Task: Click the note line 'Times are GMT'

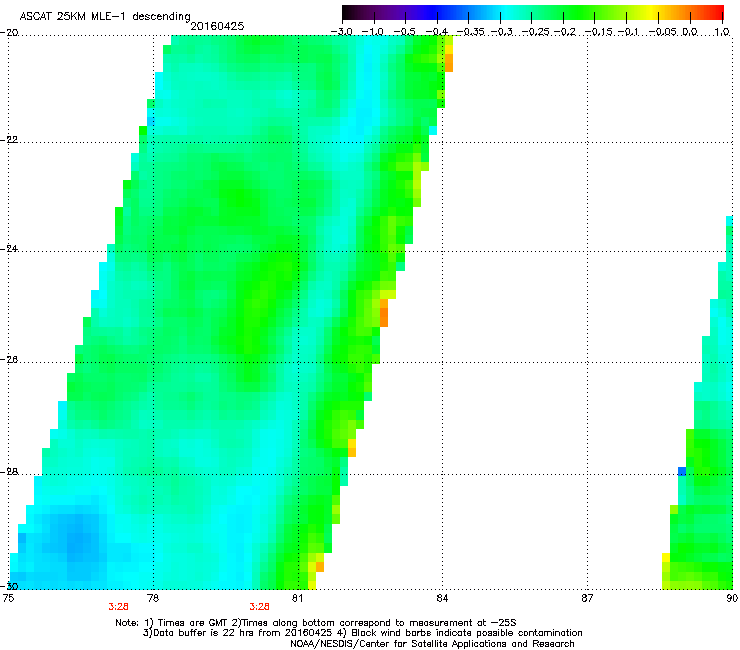Action: coord(316,623)
